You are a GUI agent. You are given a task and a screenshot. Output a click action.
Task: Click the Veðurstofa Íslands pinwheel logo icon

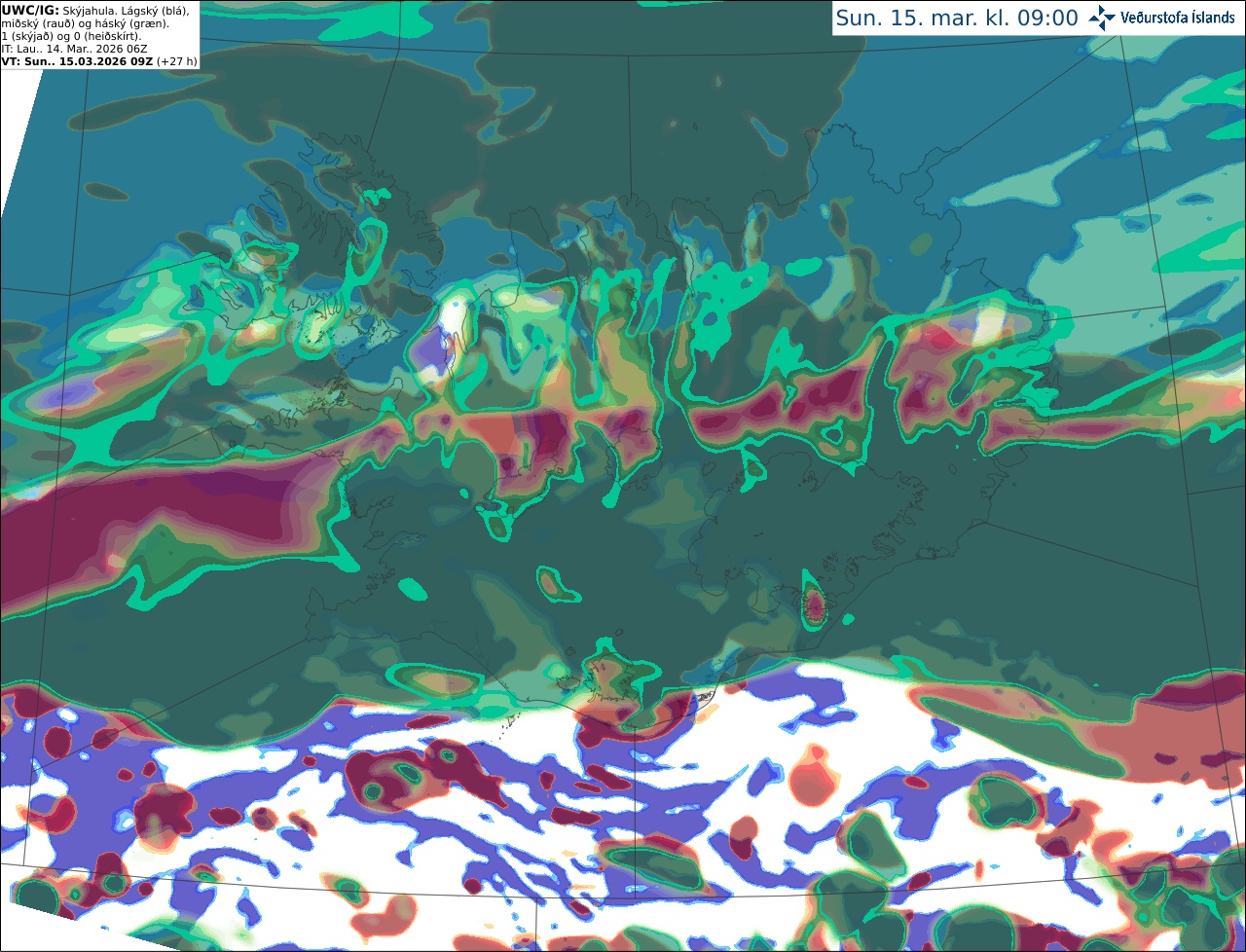coord(1101,18)
